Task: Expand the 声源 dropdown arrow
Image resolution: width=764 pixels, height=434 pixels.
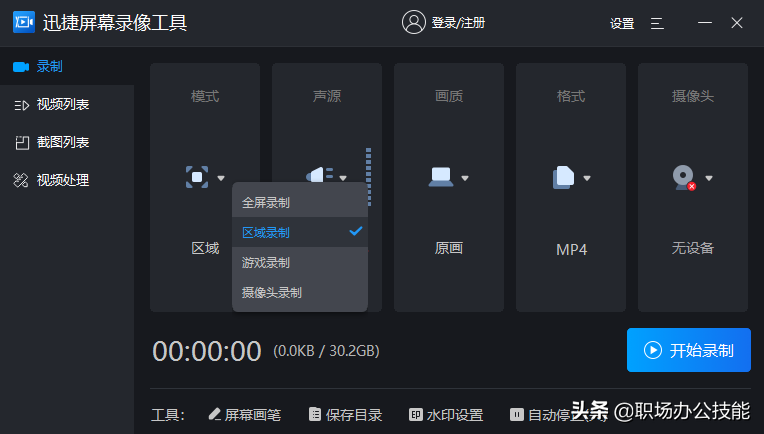Action: [343, 178]
